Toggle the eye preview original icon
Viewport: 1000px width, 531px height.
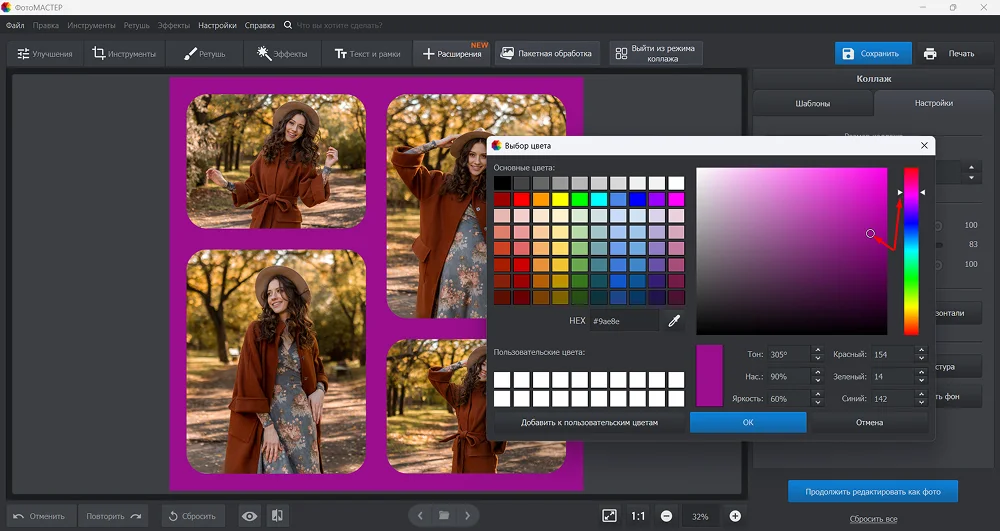click(x=249, y=516)
